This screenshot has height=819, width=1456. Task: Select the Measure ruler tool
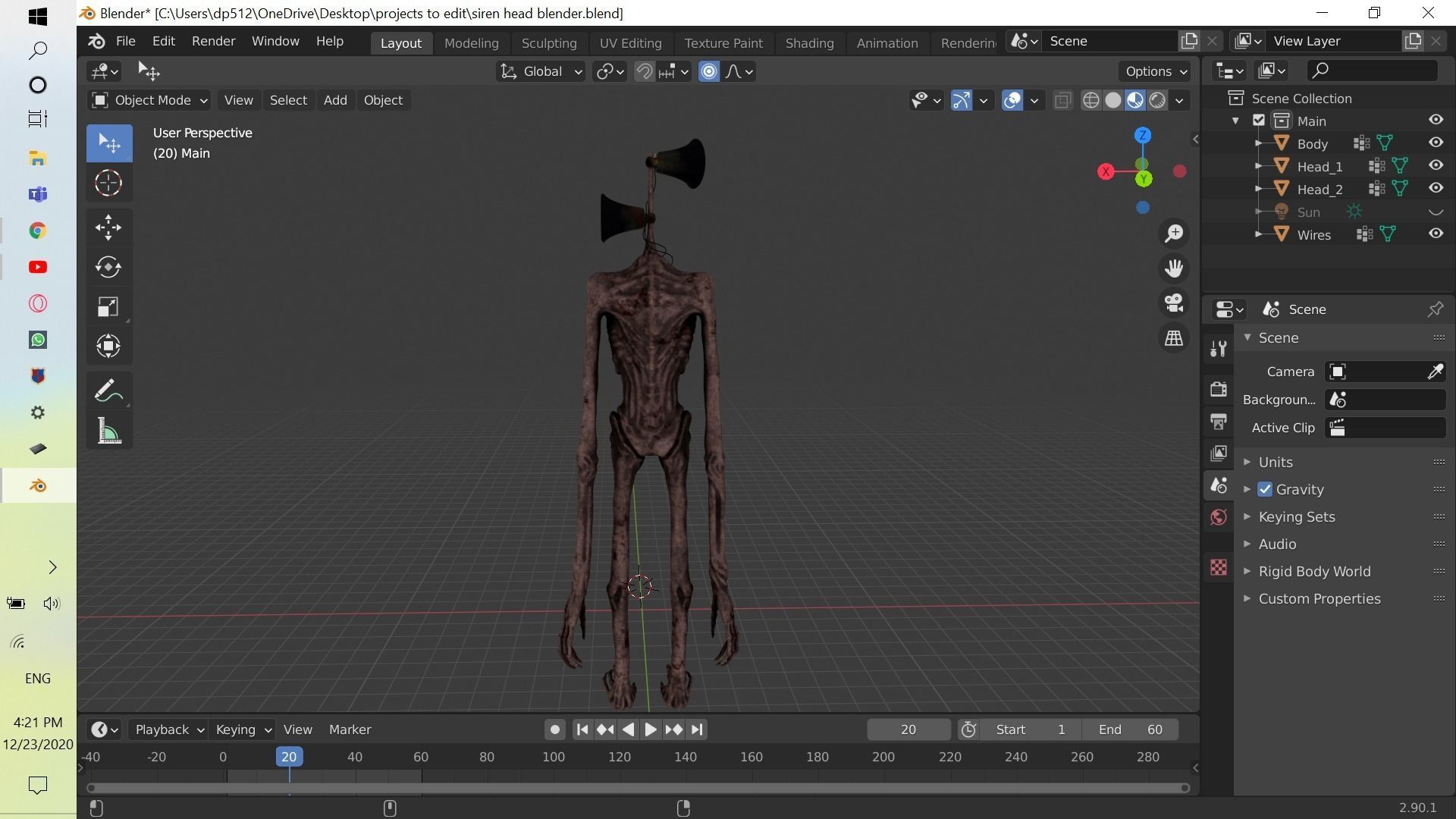109,431
